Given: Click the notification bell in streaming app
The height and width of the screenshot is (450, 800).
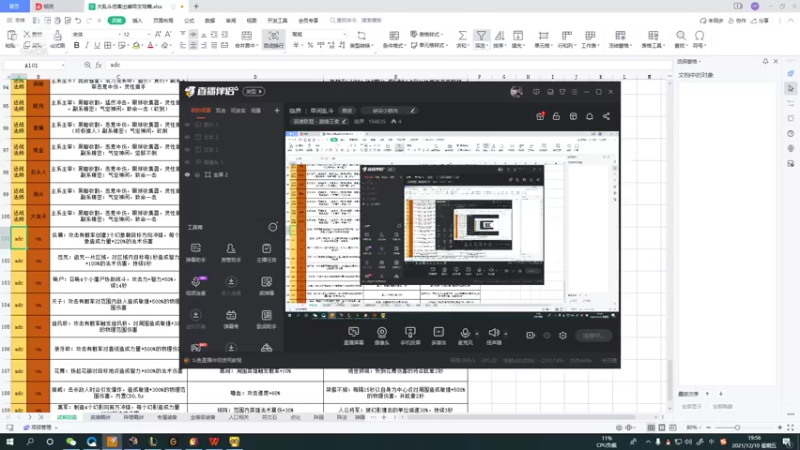Looking at the screenshot, I should 589,116.
